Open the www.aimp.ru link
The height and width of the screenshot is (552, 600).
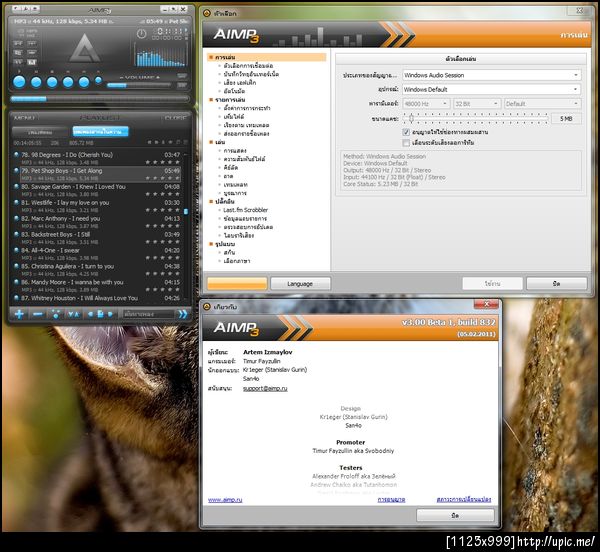point(225,500)
